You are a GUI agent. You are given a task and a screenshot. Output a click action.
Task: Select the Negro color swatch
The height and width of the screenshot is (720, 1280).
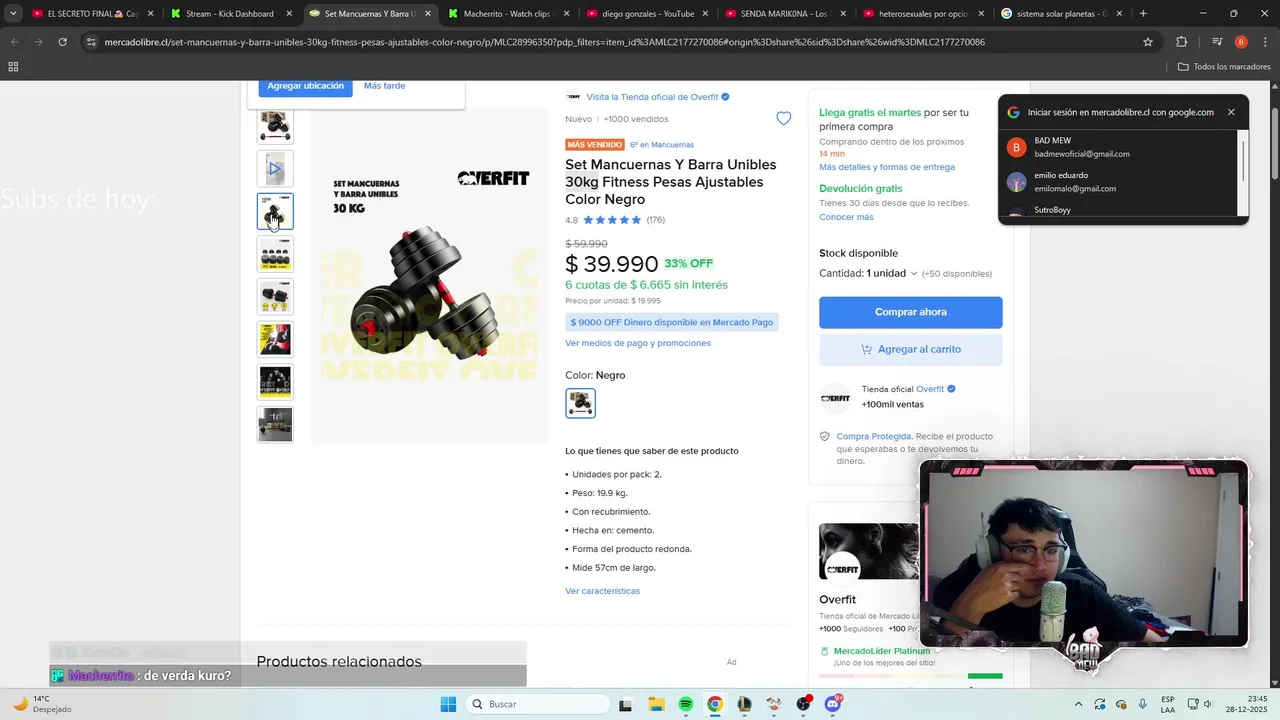click(x=580, y=403)
